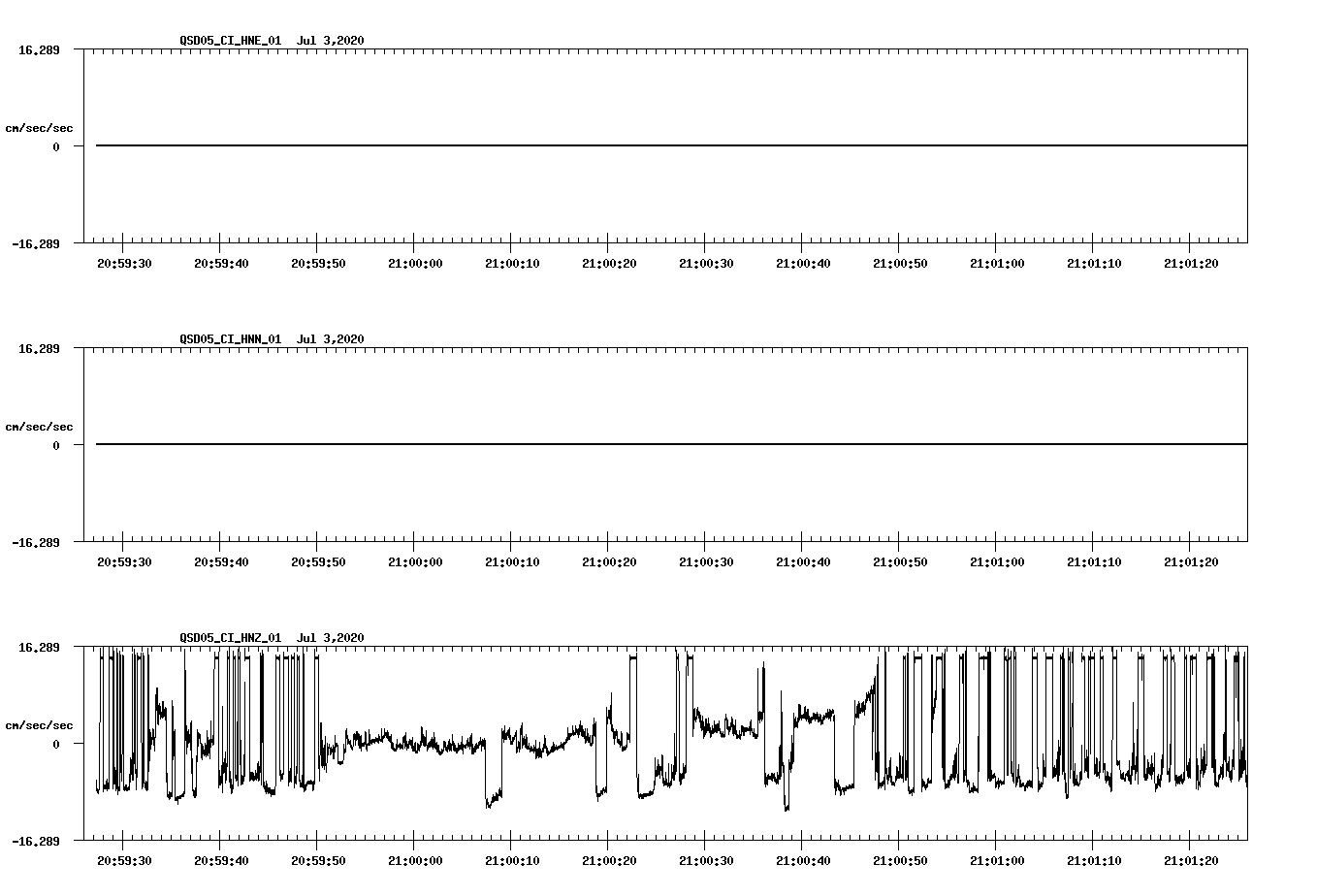
Task: Click 21:01:10 time label on HNZ plot
Action: (1094, 861)
